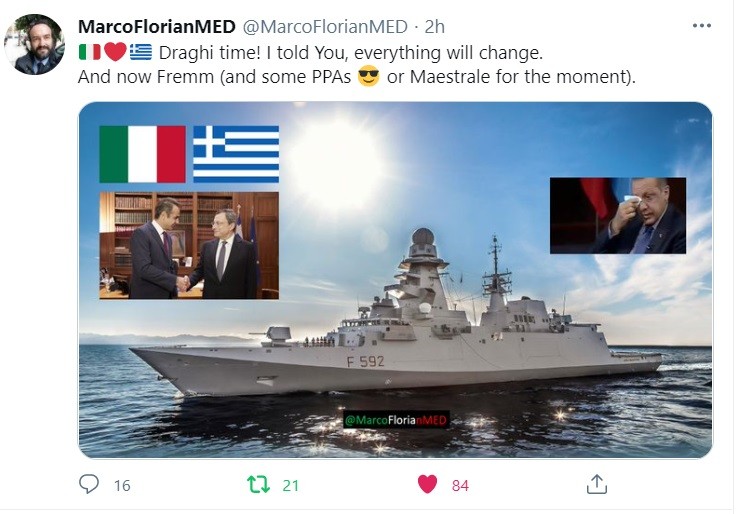746x514 pixels.
Task: Click the reply count 16
Action: [x=122, y=485]
